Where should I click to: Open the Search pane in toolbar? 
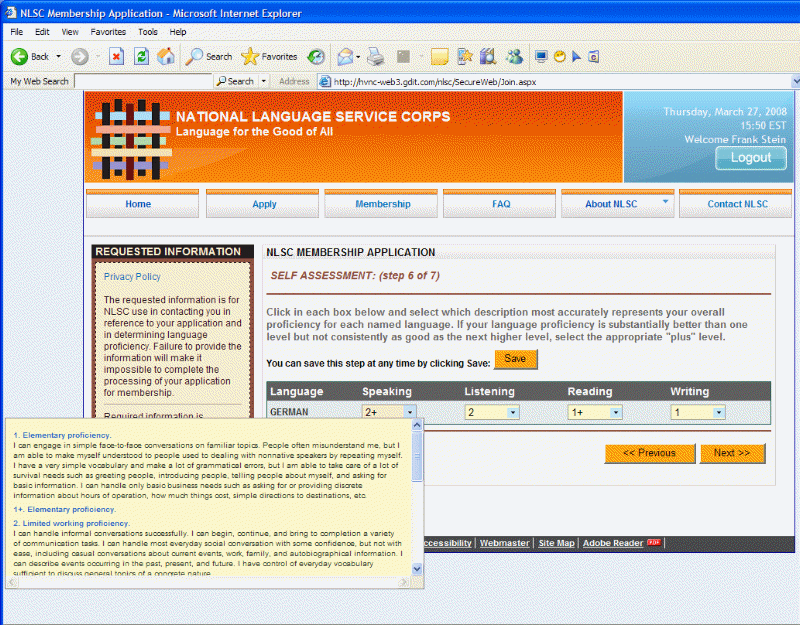coord(209,57)
